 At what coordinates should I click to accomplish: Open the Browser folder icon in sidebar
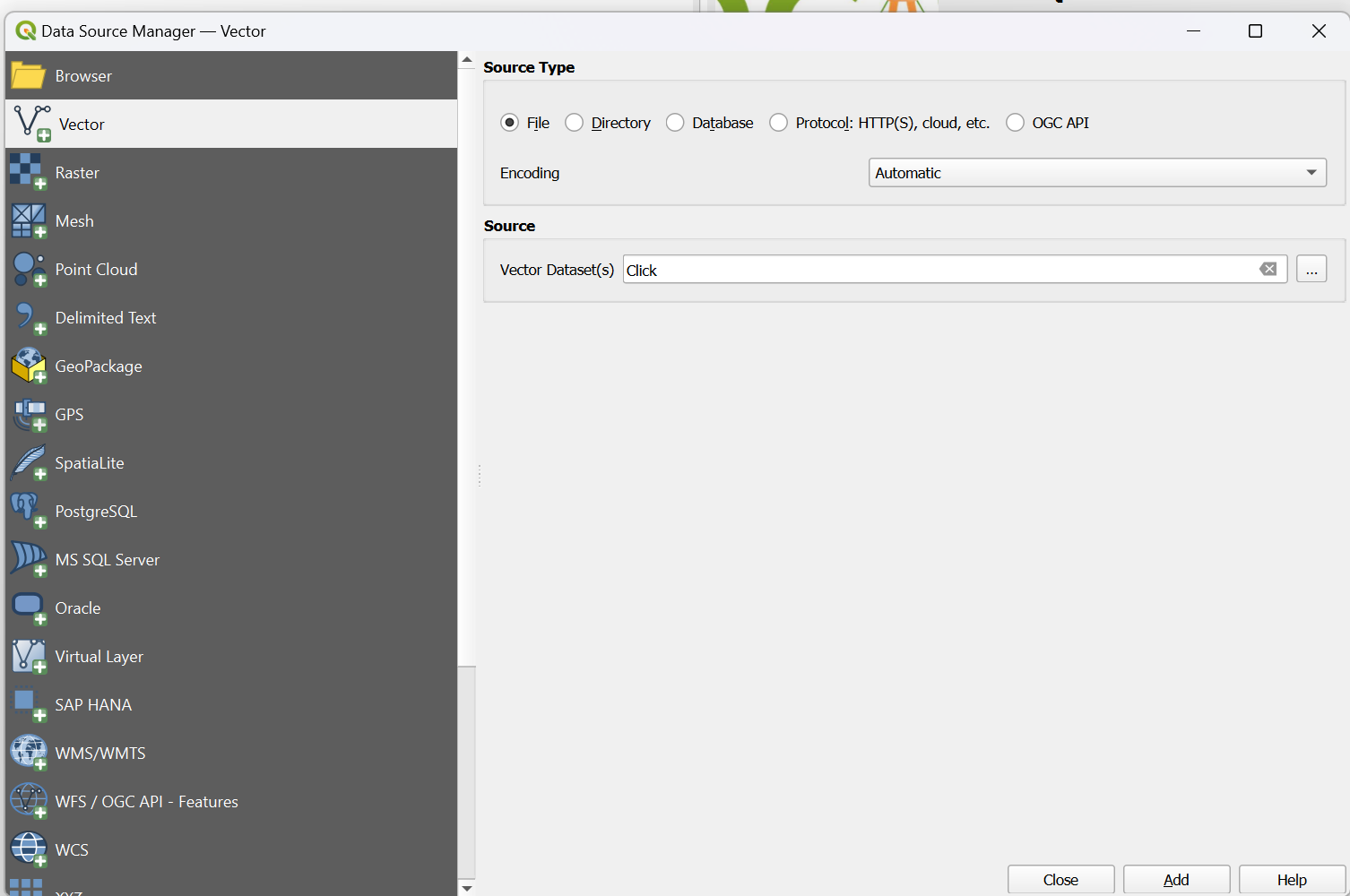(x=28, y=76)
